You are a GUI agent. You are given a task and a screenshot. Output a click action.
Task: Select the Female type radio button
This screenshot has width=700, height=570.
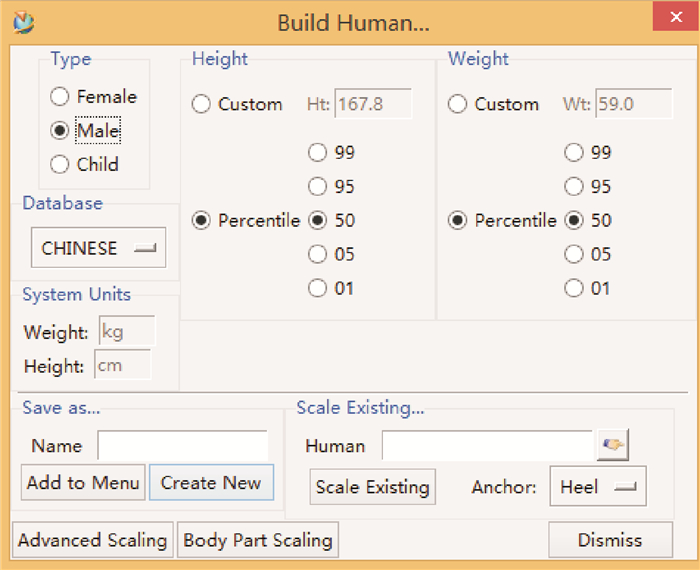(60, 97)
